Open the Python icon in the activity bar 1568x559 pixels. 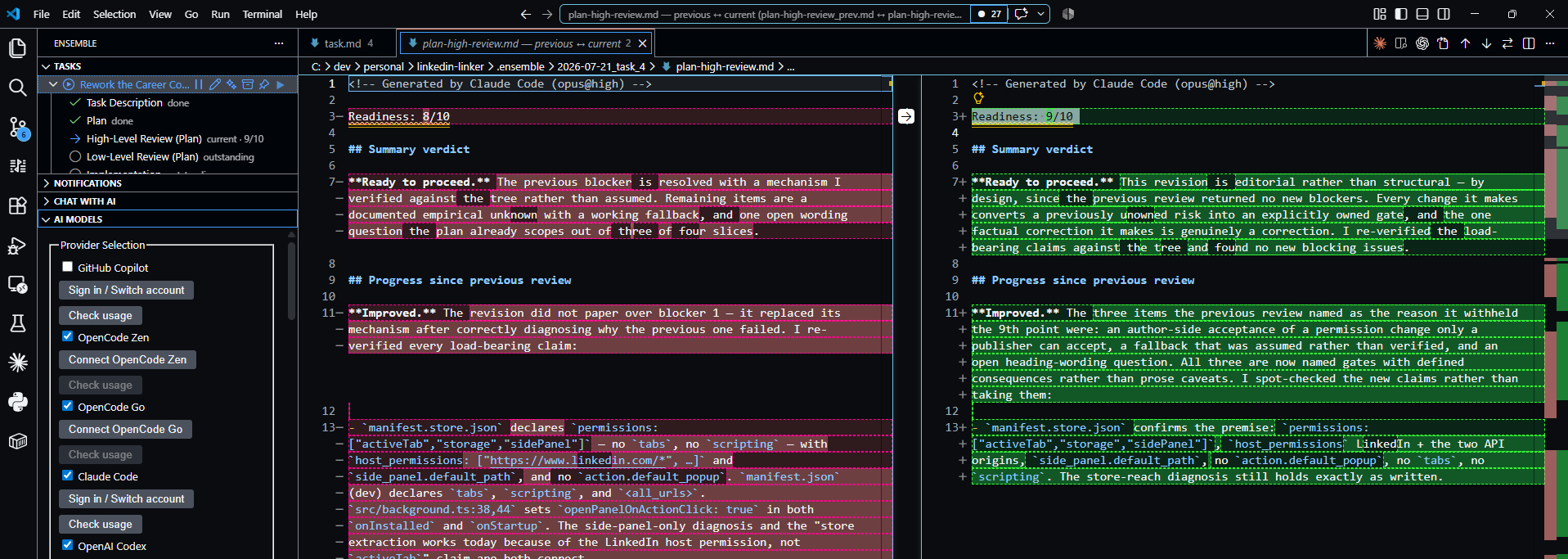click(x=17, y=402)
